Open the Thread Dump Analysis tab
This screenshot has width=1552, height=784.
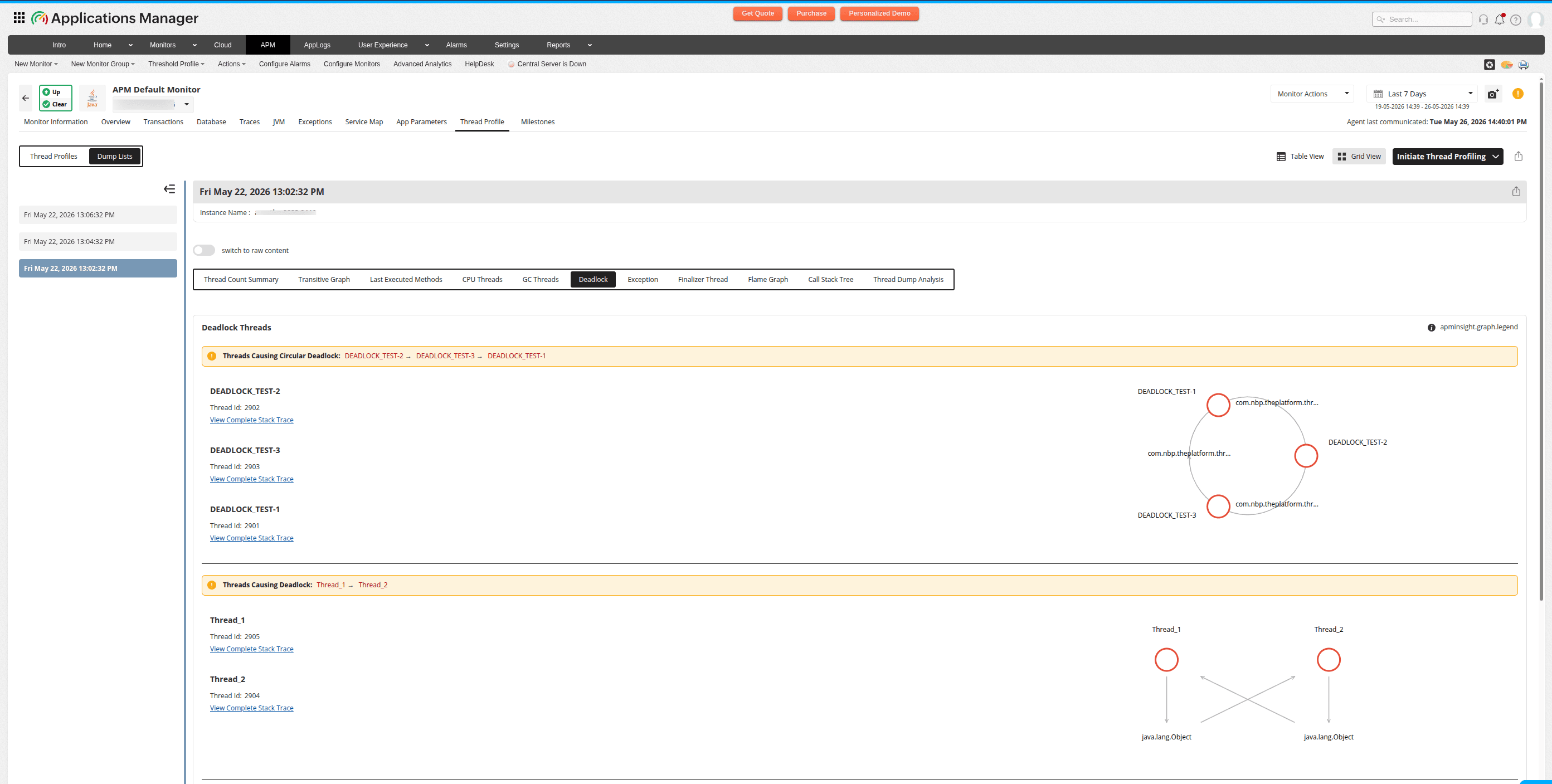[x=908, y=279]
